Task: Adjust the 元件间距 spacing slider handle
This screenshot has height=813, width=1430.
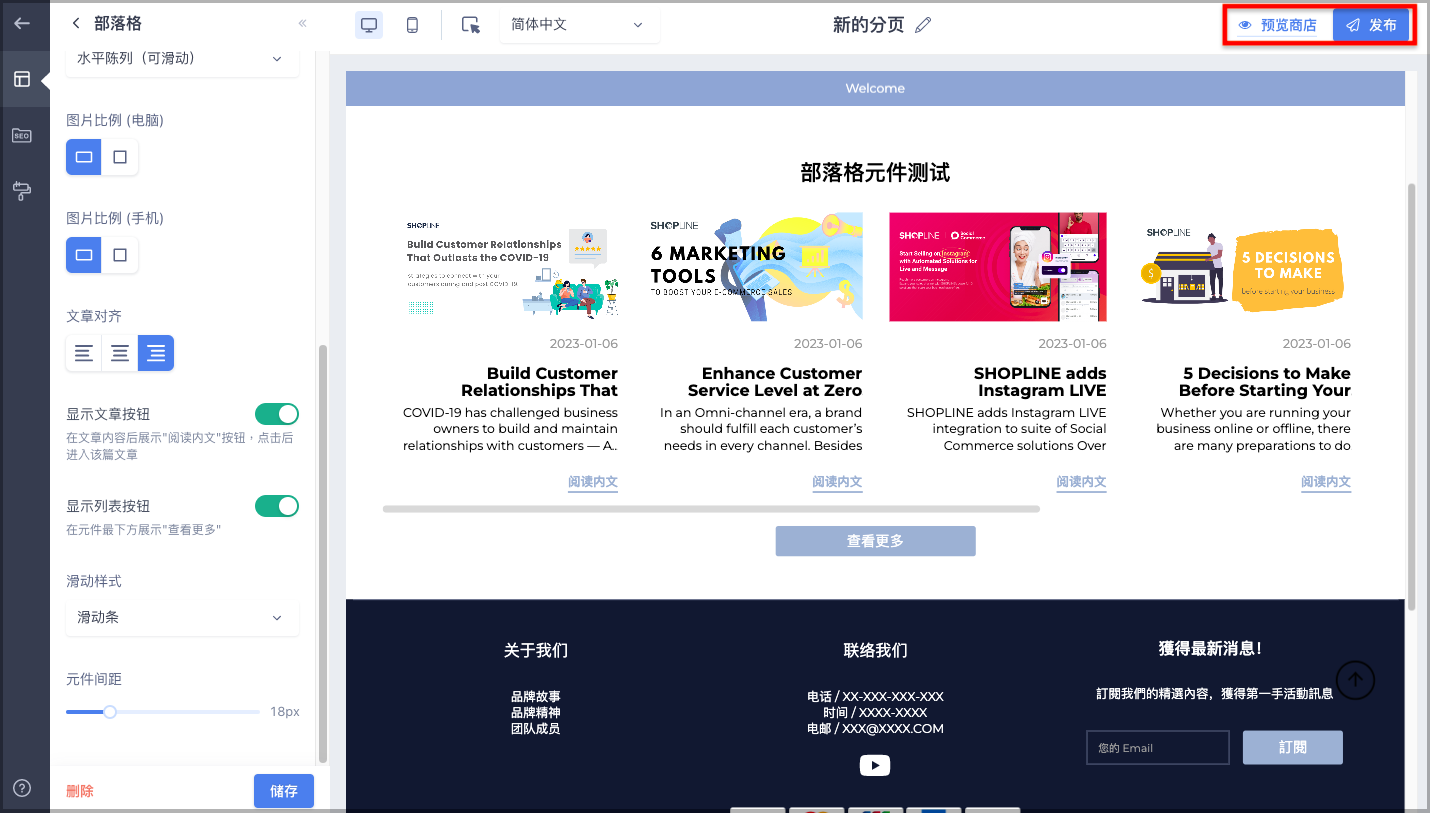Action: click(x=110, y=712)
